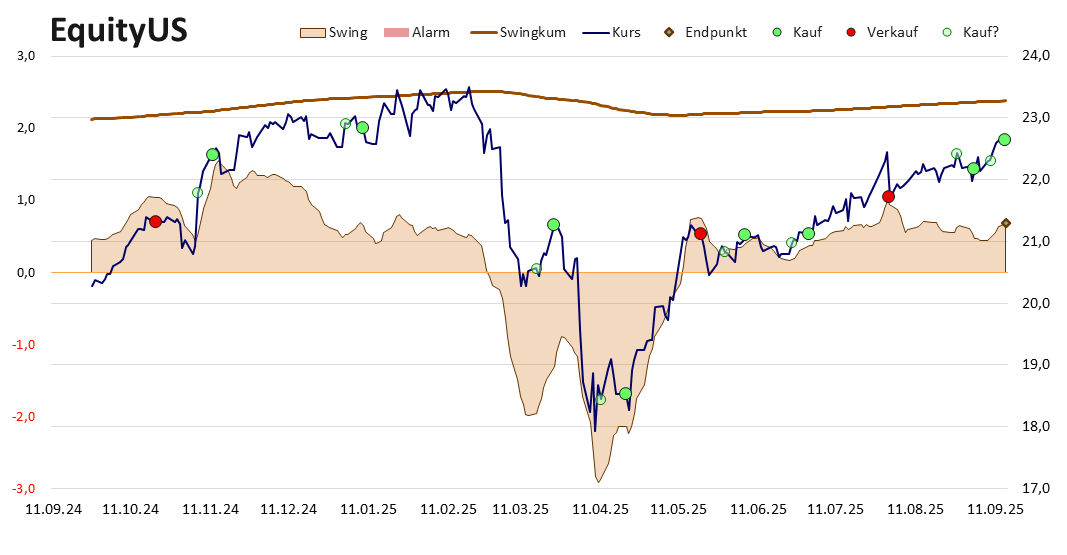Click the red Verkauf marker near 11.08.25
Screen dimensions: 1067x555
tap(888, 197)
